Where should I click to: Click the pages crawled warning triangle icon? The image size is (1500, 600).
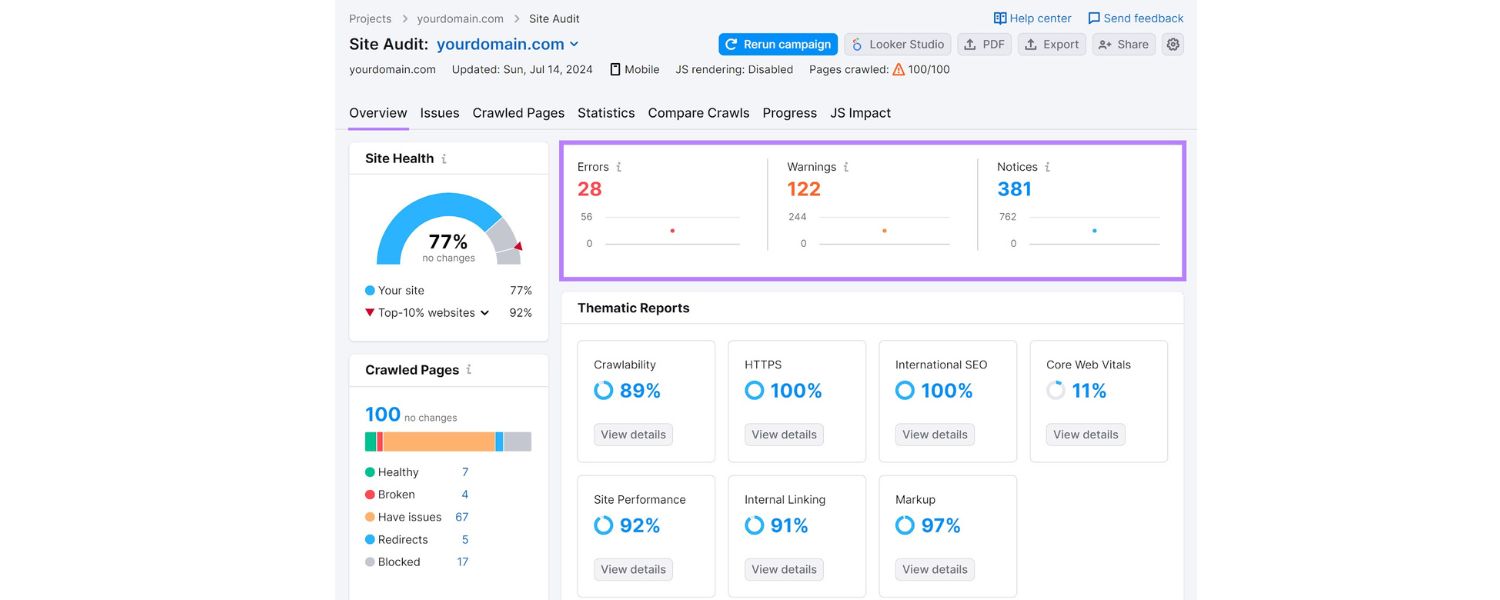898,70
